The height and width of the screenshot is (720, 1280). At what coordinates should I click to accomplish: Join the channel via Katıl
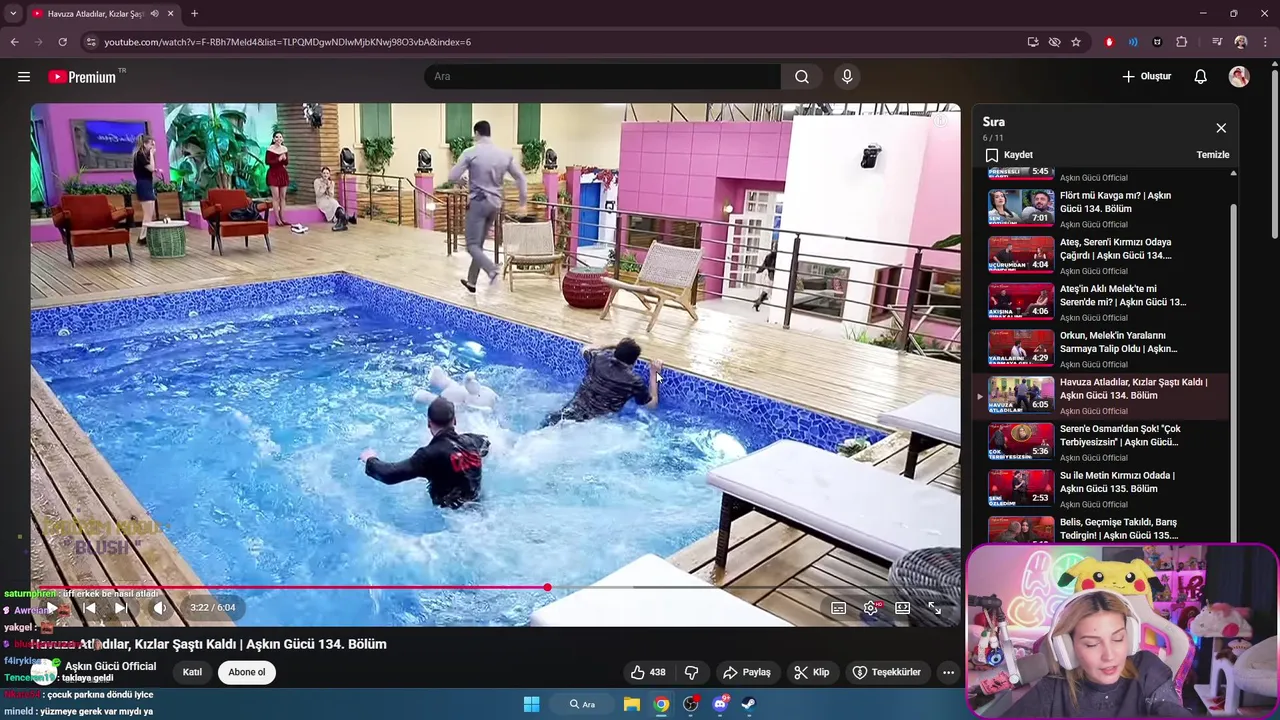click(x=192, y=672)
